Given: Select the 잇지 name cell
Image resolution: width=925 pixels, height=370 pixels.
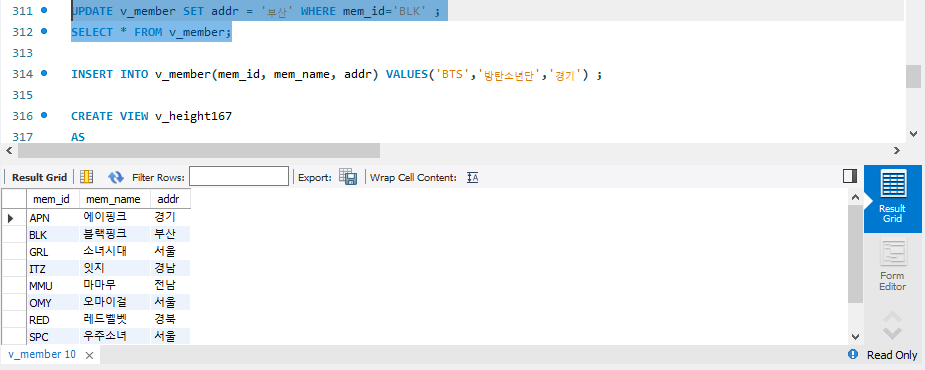Looking at the screenshot, I should [x=114, y=269].
